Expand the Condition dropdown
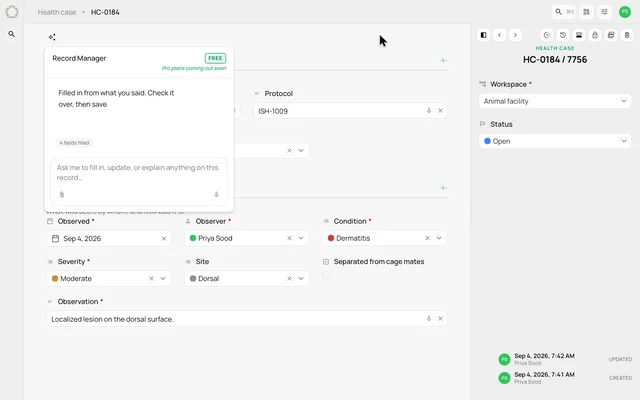The image size is (640, 400). pos(439,238)
